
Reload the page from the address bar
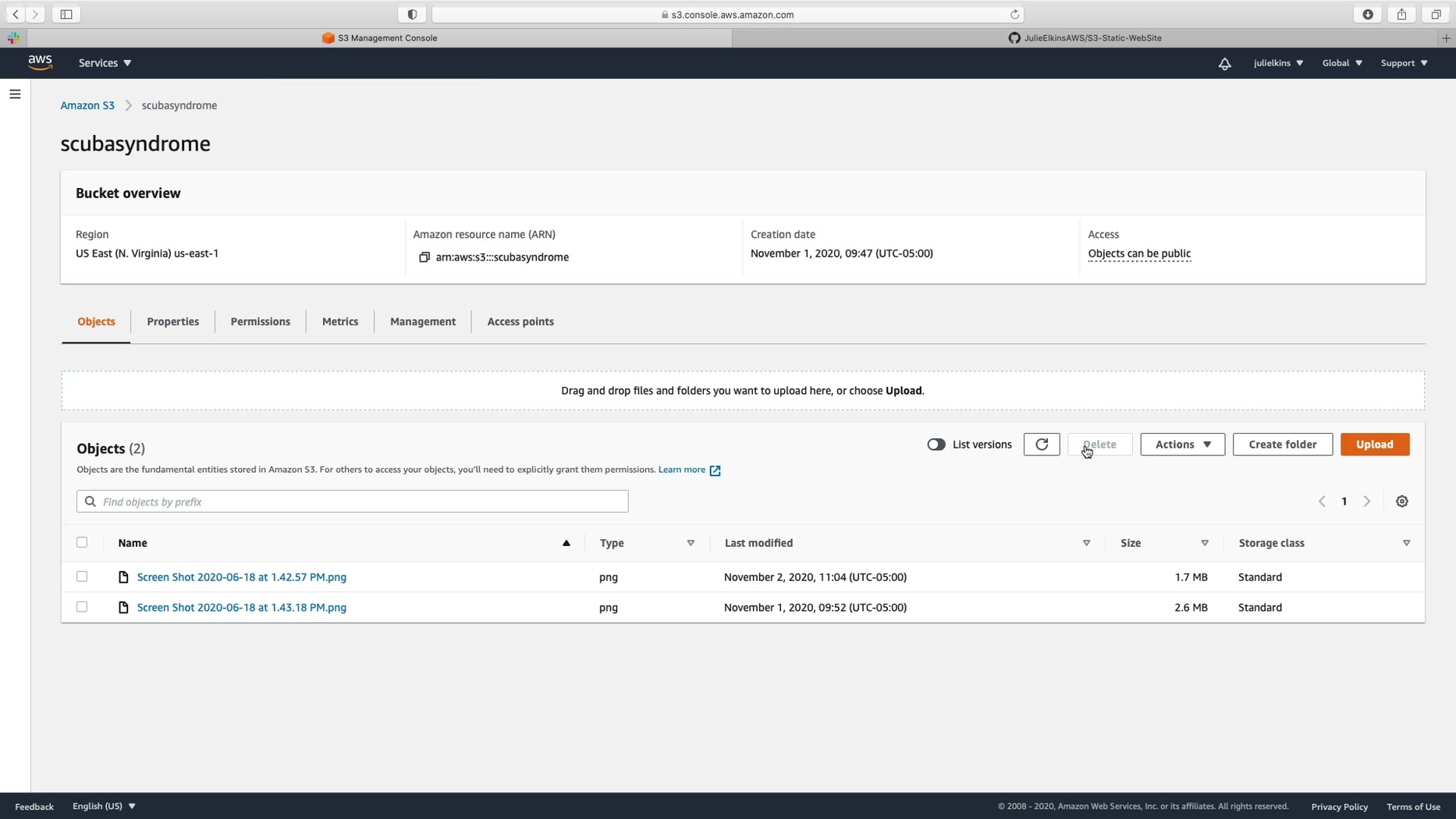coord(1014,14)
